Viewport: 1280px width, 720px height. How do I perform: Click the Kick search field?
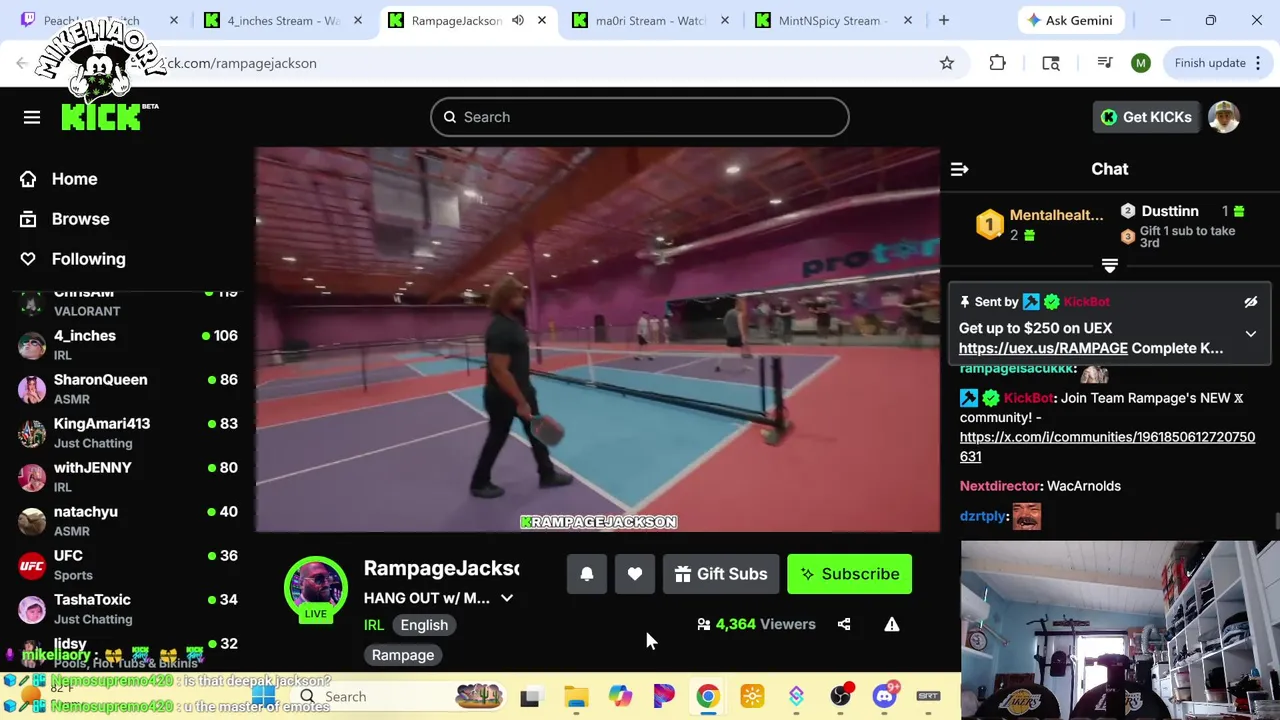coord(640,117)
